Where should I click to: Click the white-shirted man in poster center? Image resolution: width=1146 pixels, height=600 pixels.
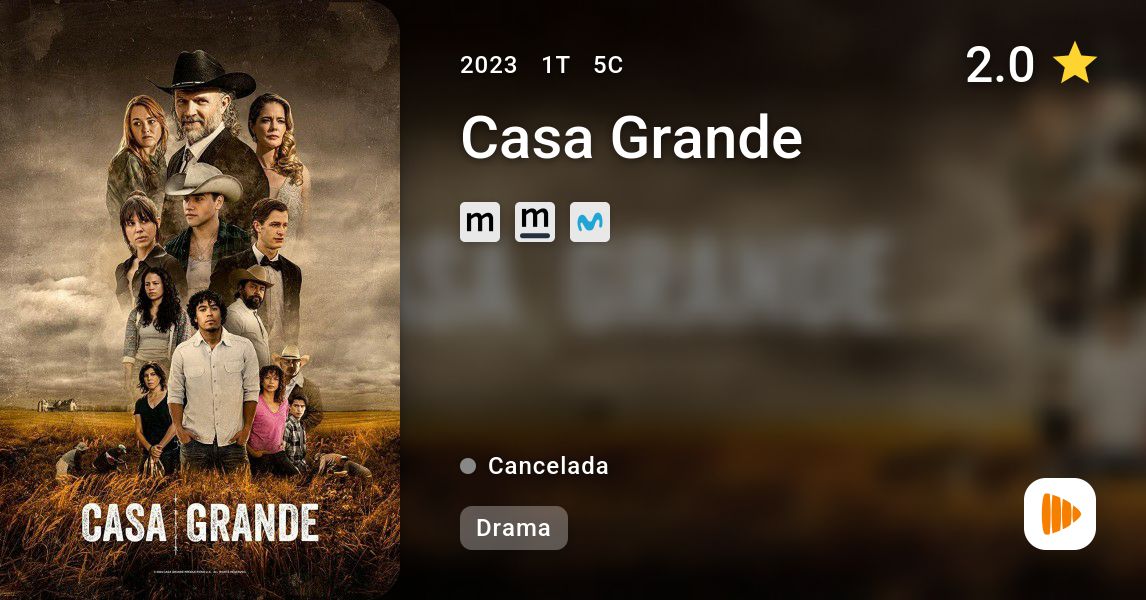(213, 381)
